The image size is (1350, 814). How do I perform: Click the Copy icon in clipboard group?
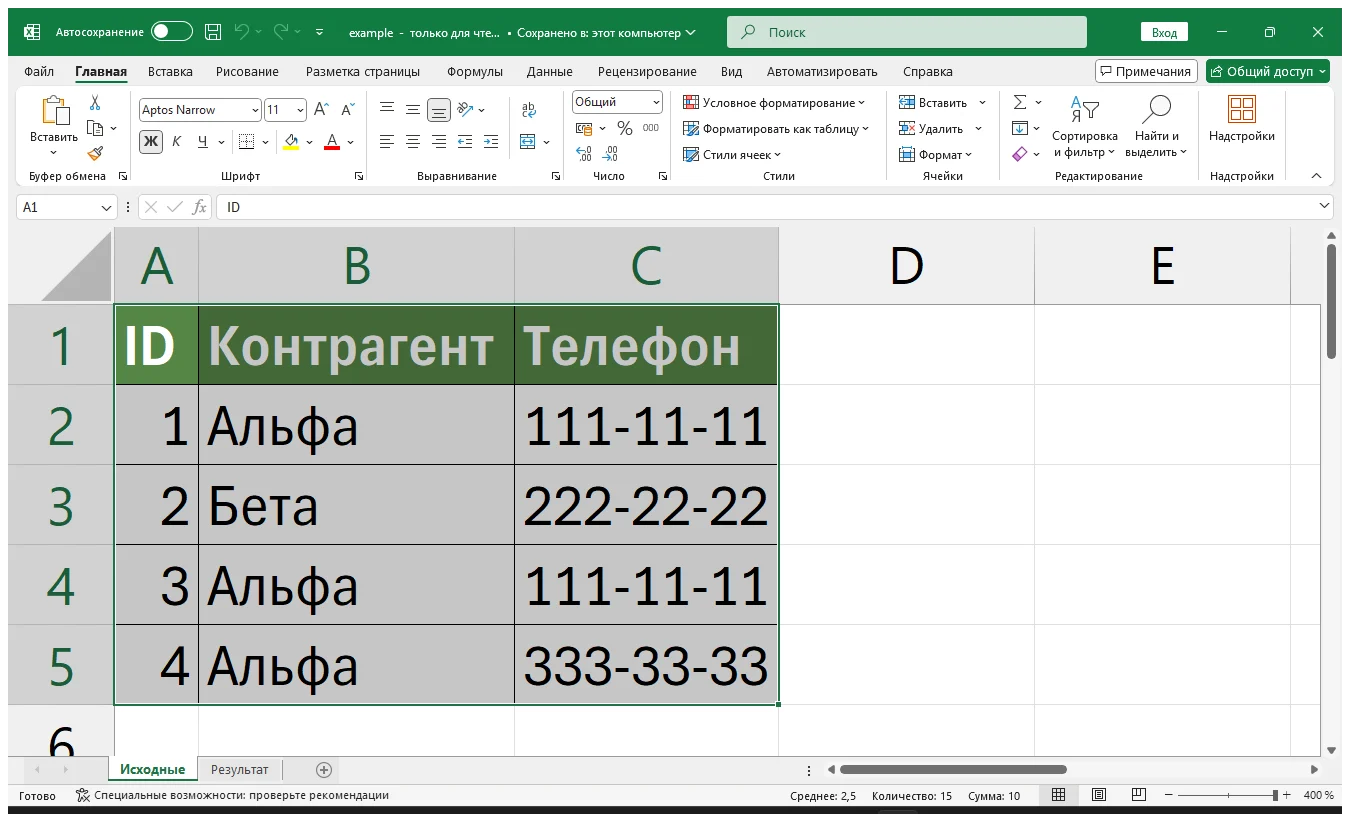(96, 128)
